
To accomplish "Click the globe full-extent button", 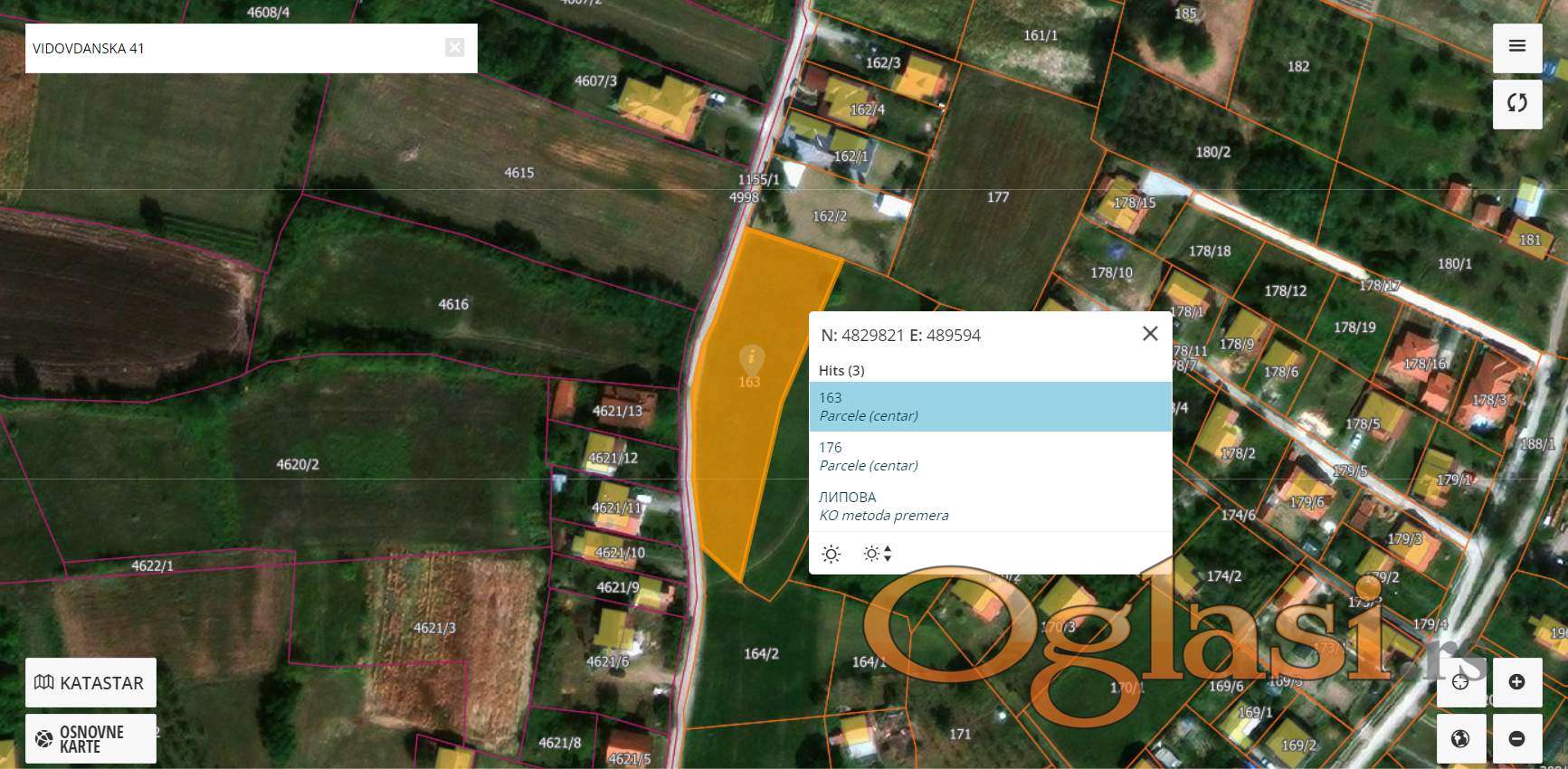I will tap(1460, 738).
